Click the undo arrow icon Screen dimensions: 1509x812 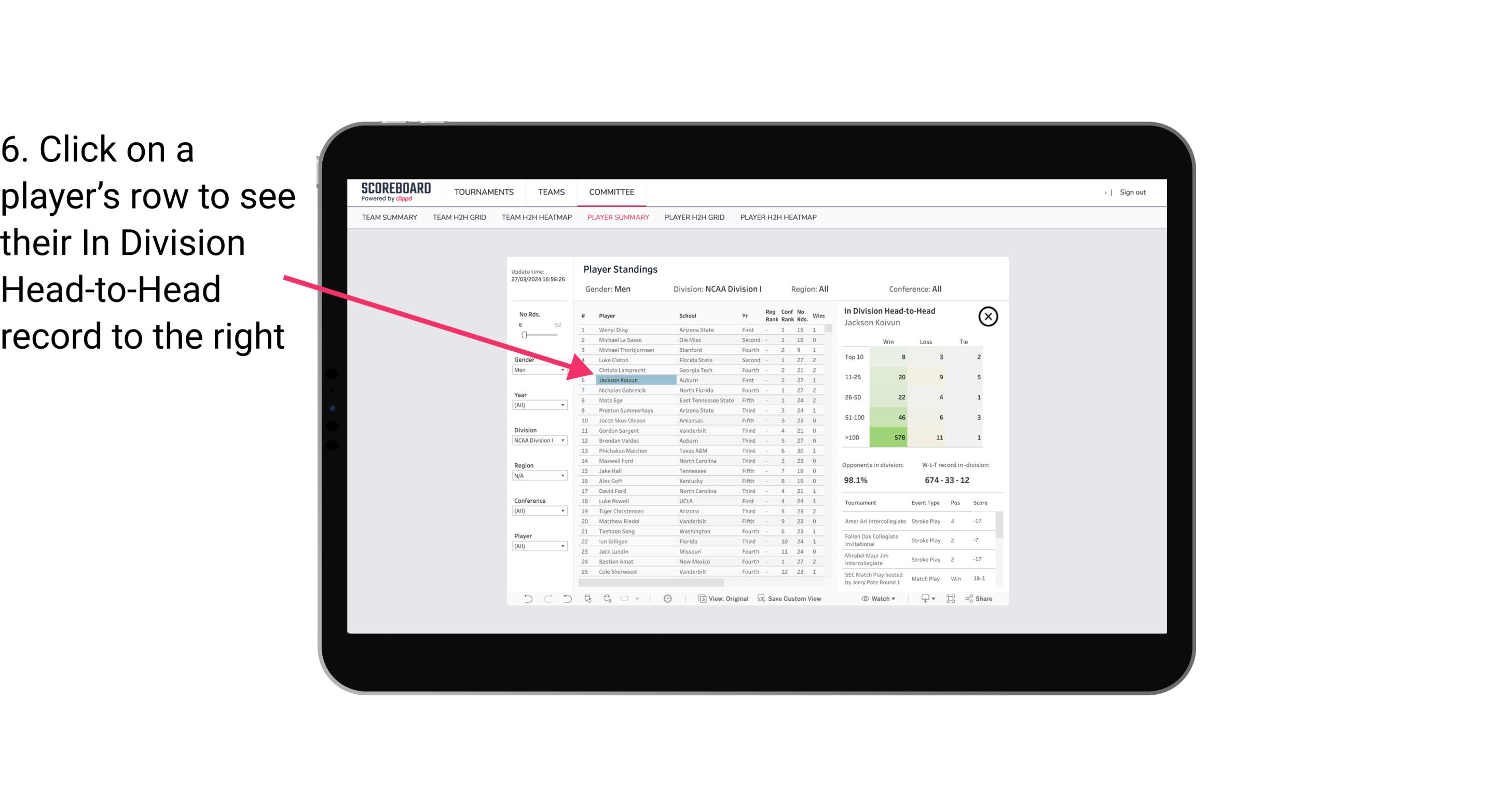(x=527, y=600)
